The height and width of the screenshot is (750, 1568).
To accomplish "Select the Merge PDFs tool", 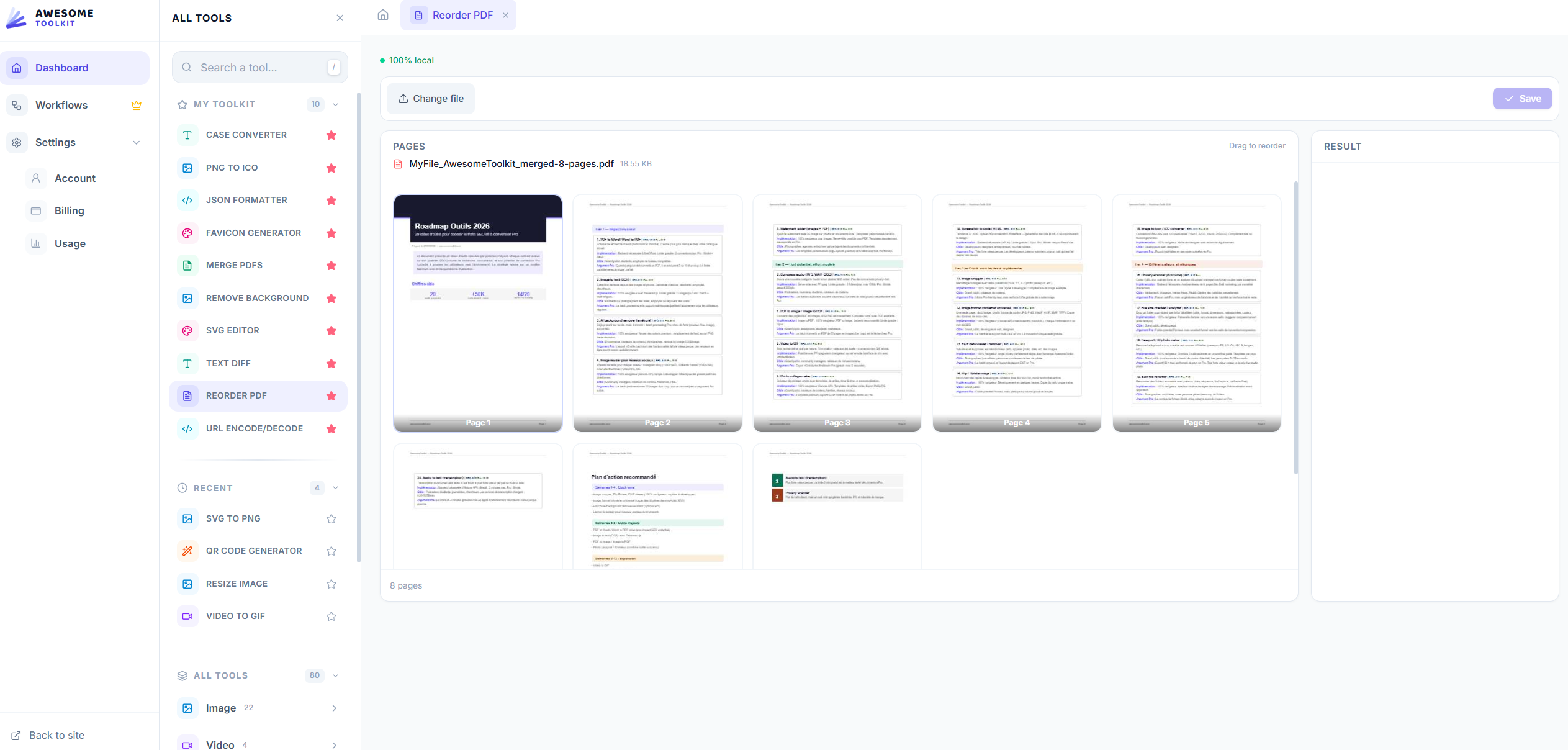I will 234,265.
